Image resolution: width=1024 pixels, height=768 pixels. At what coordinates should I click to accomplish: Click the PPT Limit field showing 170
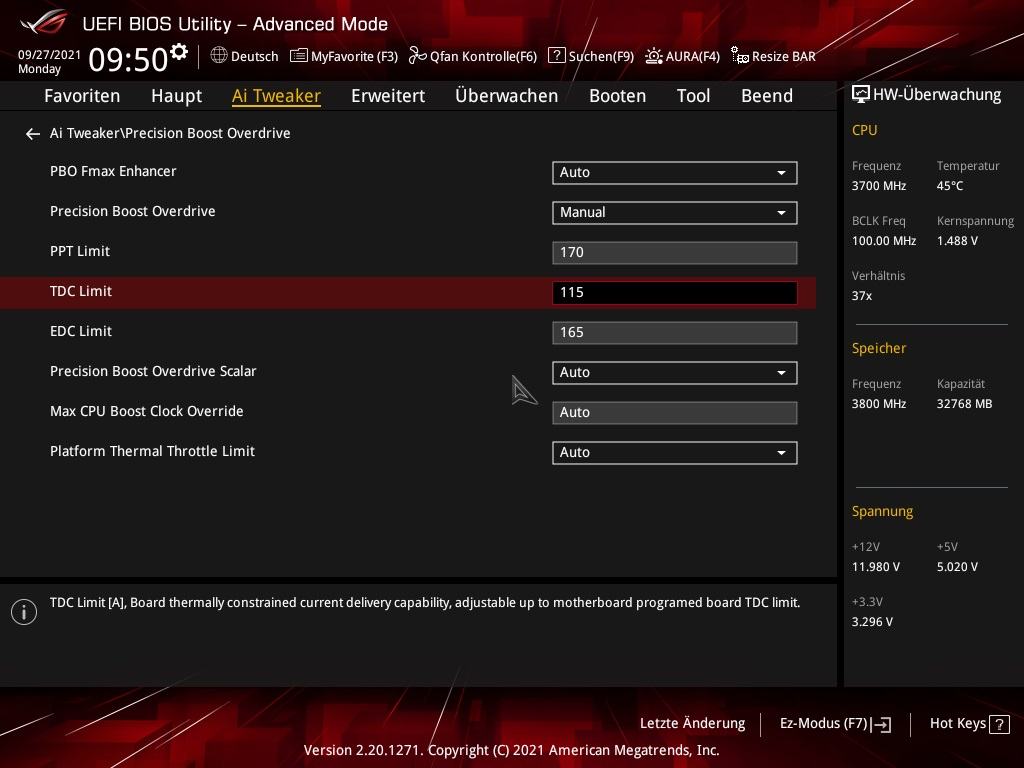[x=675, y=253]
